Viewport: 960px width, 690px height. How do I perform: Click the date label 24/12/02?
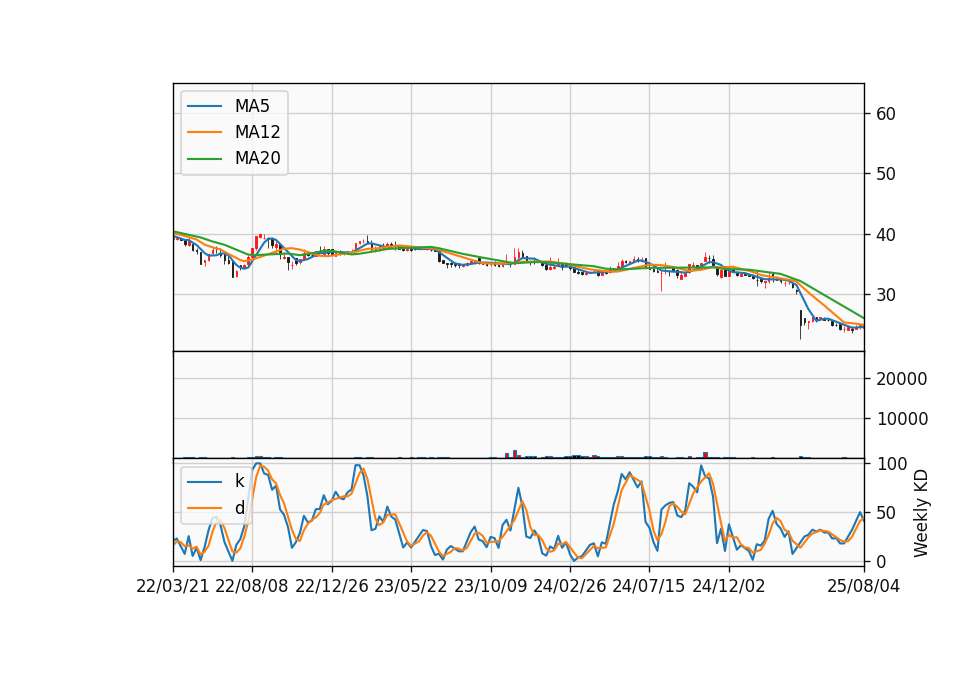tap(729, 586)
